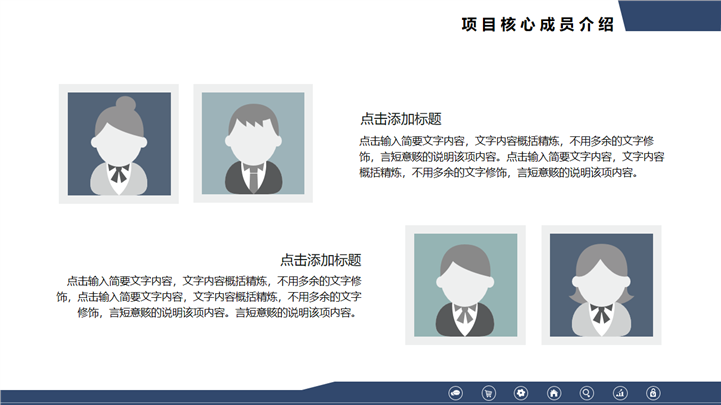Click the lower left description paragraph

(x=209, y=297)
